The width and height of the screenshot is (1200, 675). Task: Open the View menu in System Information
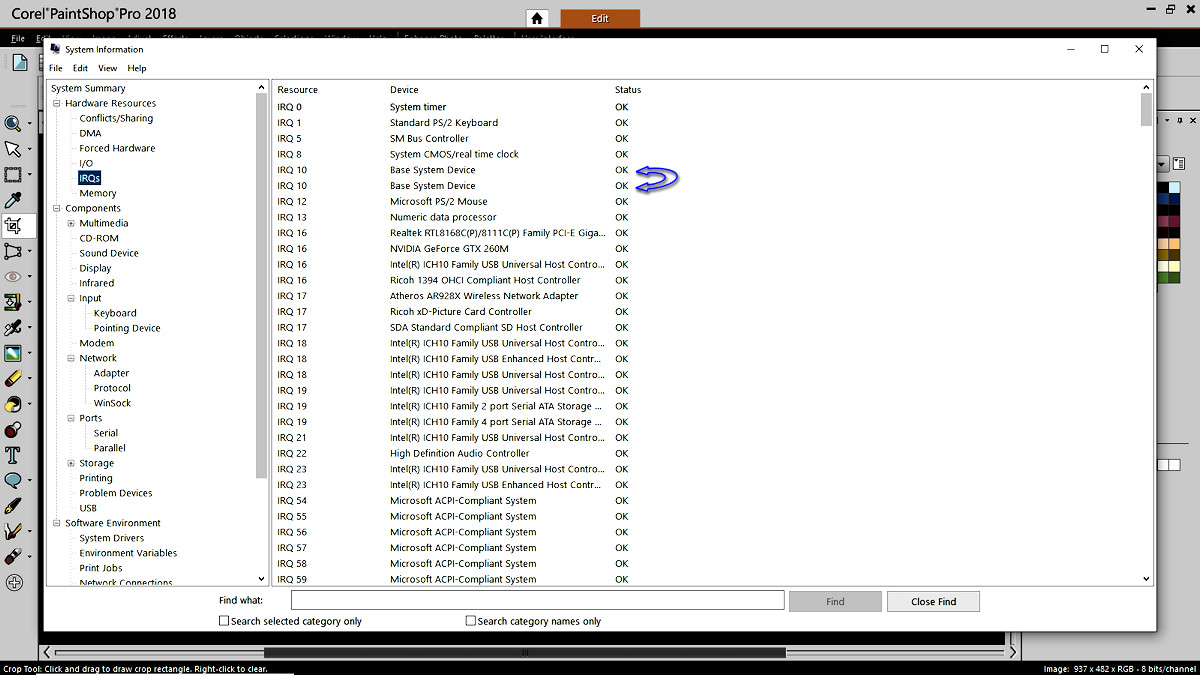pos(107,68)
